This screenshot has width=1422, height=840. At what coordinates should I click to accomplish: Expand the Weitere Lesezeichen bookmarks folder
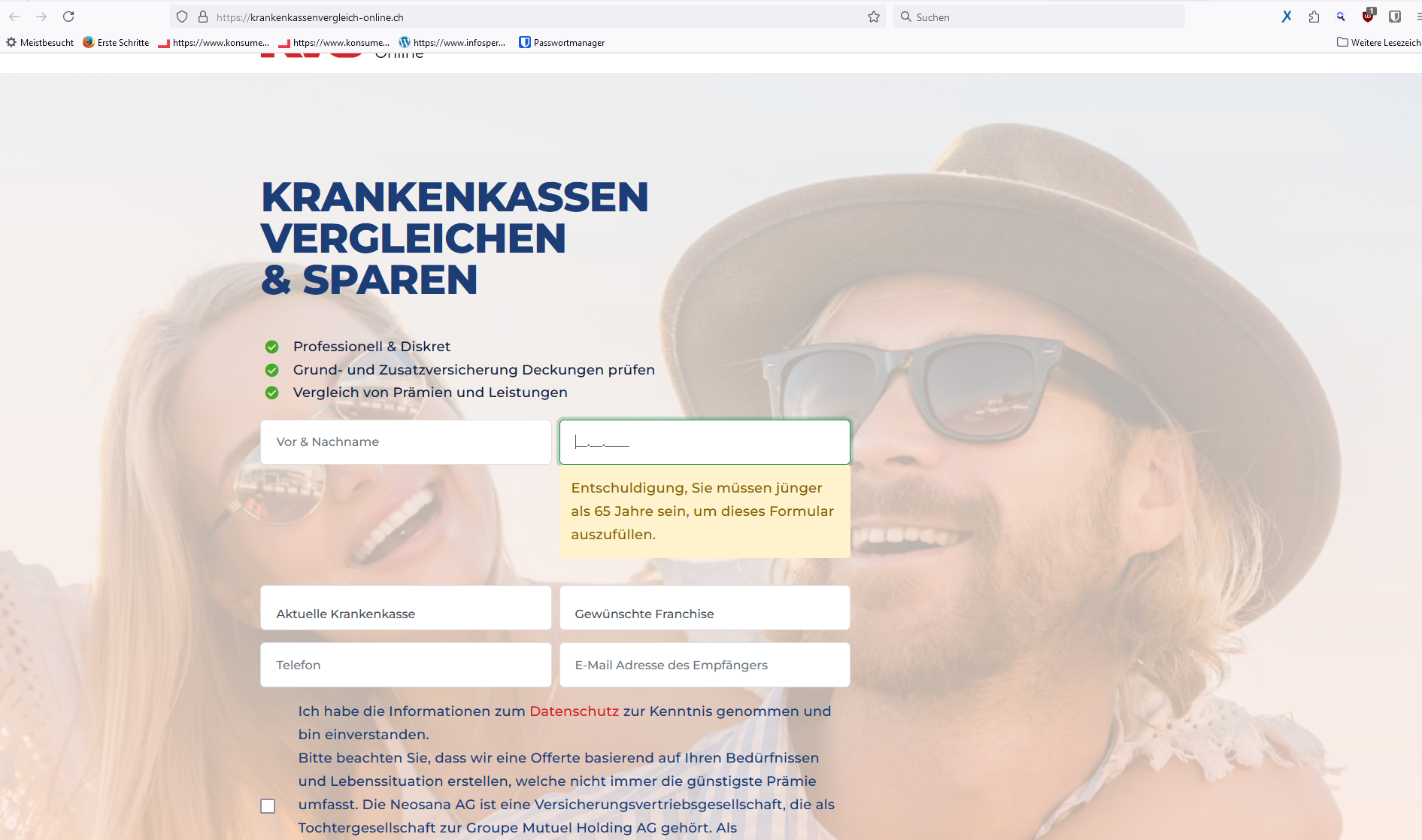1378,43
